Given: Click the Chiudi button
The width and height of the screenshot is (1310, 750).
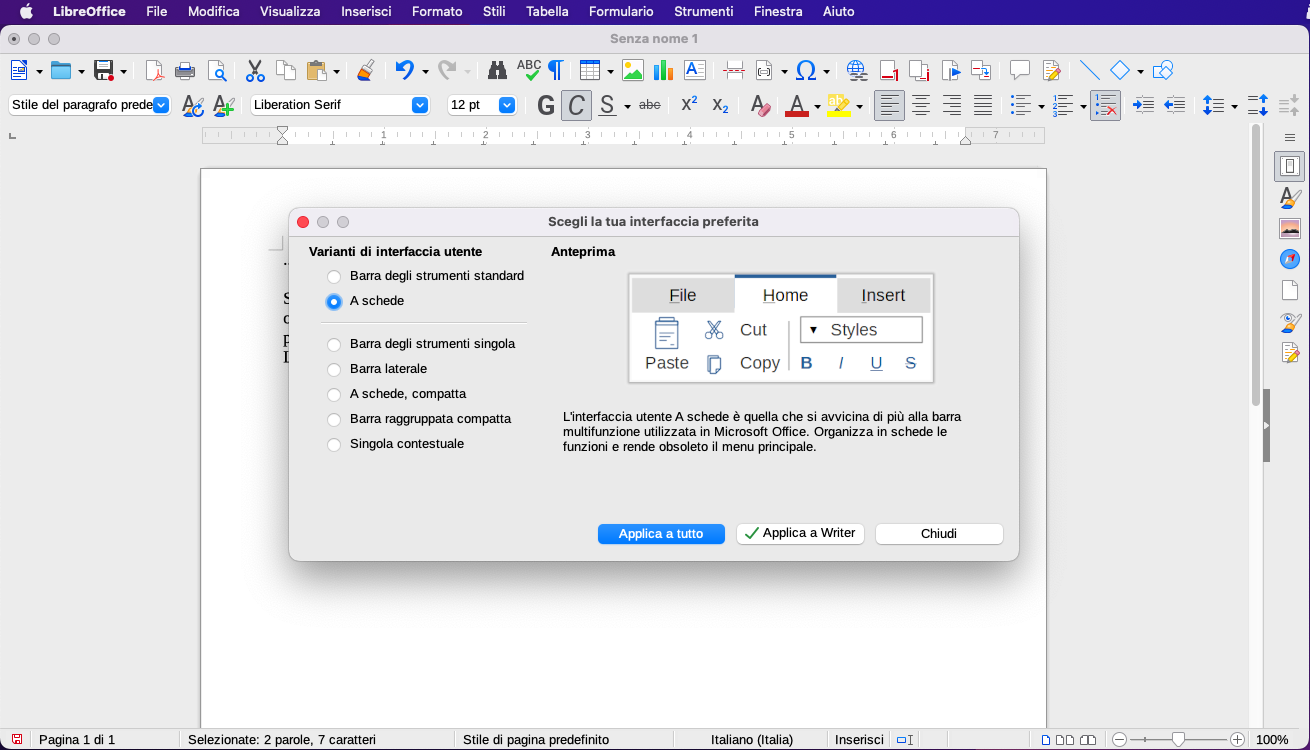Looking at the screenshot, I should (x=939, y=534).
